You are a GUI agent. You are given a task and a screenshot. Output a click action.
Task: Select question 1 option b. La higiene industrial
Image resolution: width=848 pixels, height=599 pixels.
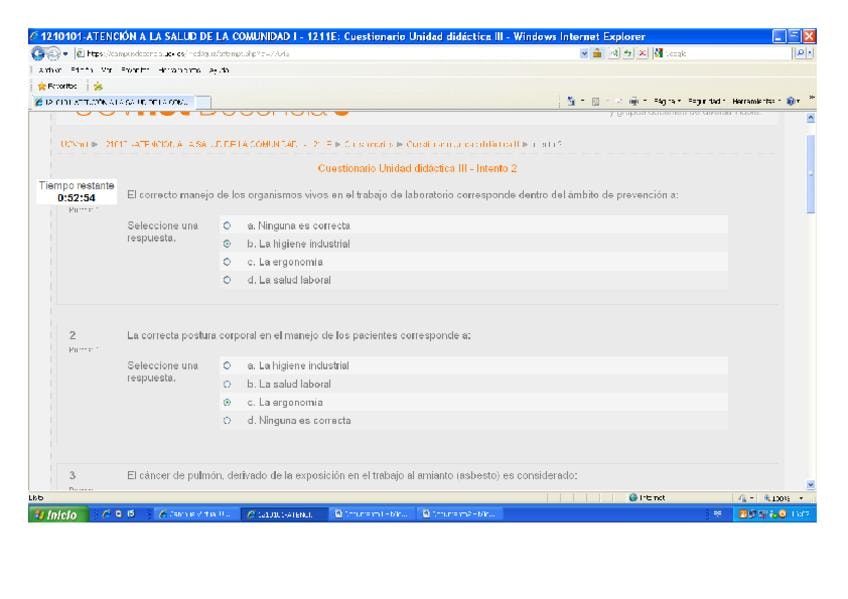227,244
